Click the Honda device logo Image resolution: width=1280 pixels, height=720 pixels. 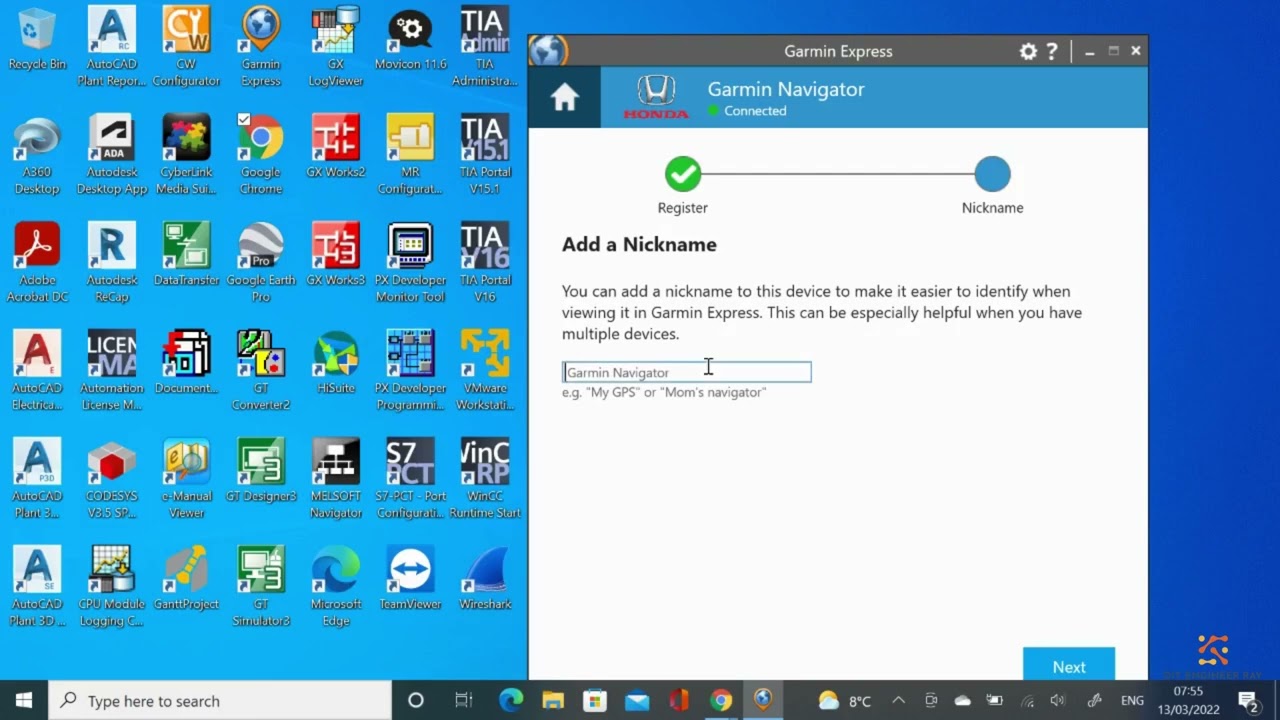click(x=656, y=97)
